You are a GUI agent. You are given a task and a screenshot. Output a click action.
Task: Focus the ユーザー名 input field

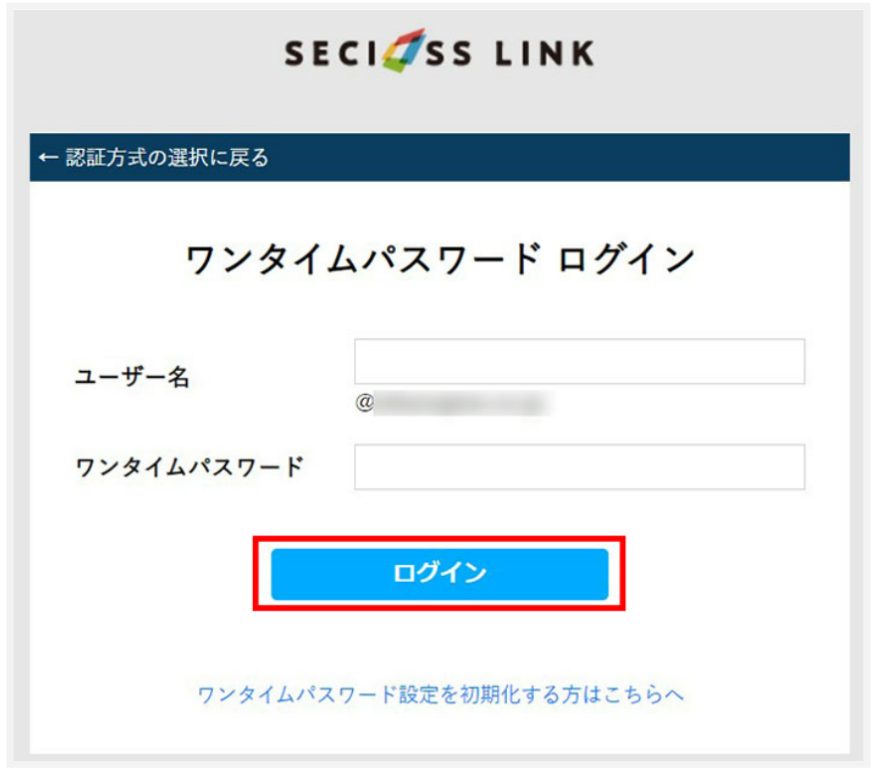click(579, 361)
